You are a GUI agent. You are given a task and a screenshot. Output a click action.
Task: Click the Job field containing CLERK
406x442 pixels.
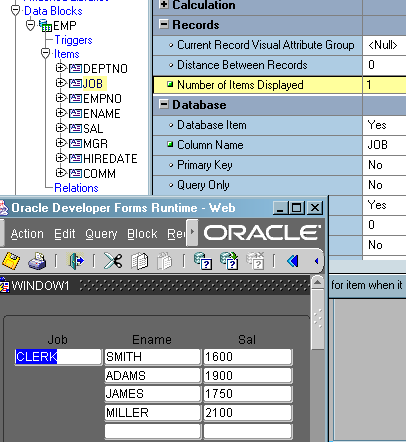58,357
